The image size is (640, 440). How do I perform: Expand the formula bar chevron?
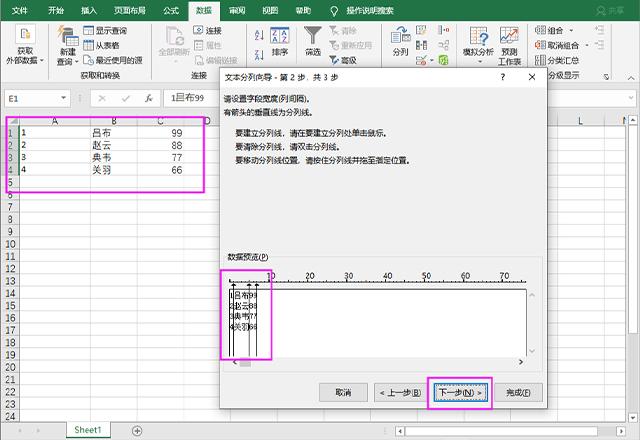pyautogui.click(x=631, y=98)
